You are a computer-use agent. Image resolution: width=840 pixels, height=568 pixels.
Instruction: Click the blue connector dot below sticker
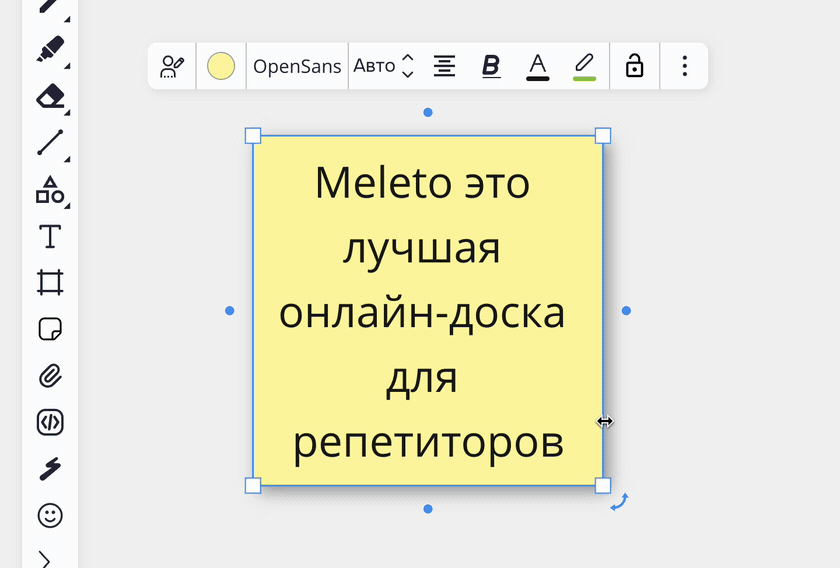coord(428,509)
